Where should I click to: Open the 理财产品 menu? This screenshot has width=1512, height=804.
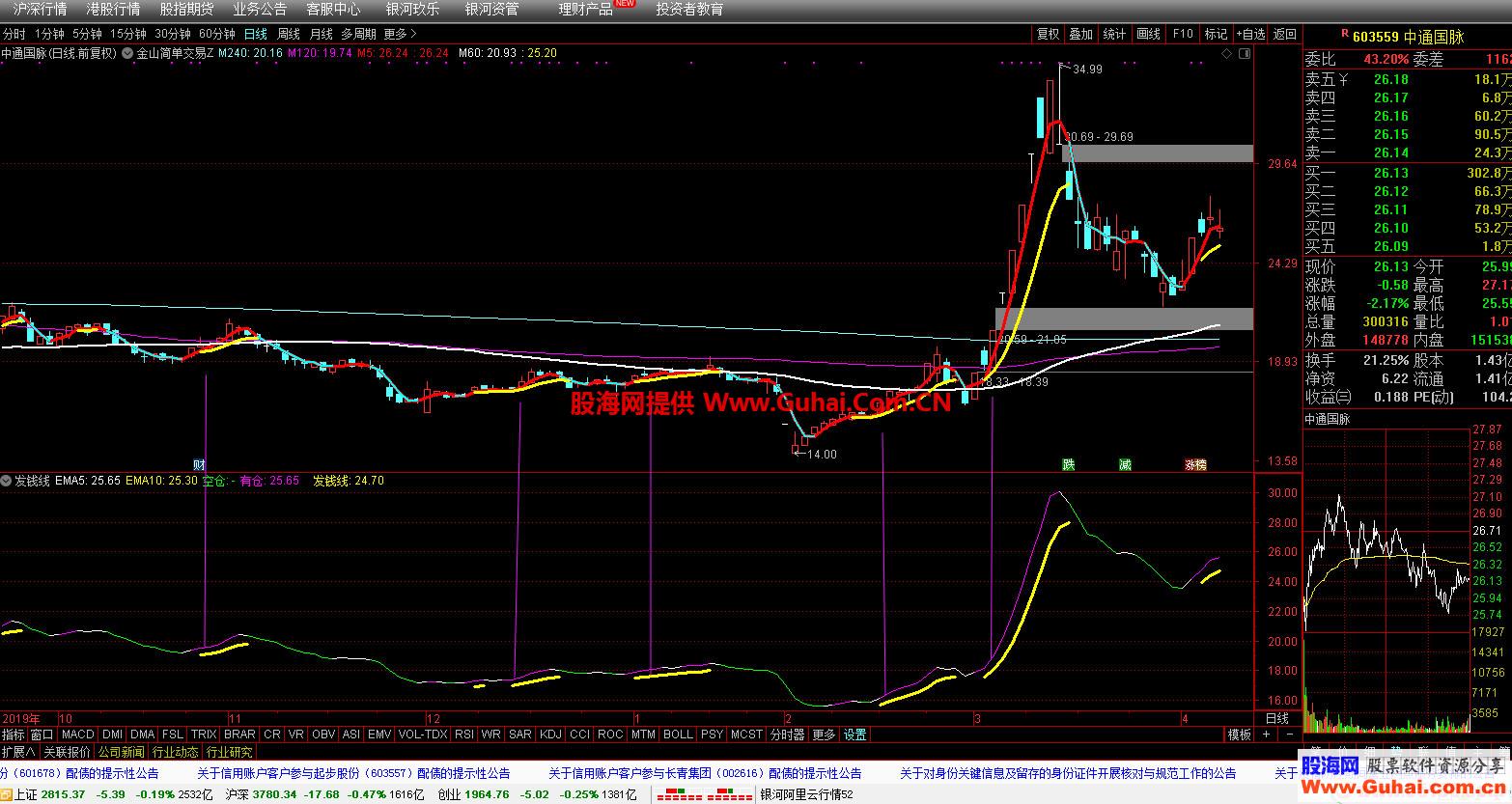(x=585, y=9)
